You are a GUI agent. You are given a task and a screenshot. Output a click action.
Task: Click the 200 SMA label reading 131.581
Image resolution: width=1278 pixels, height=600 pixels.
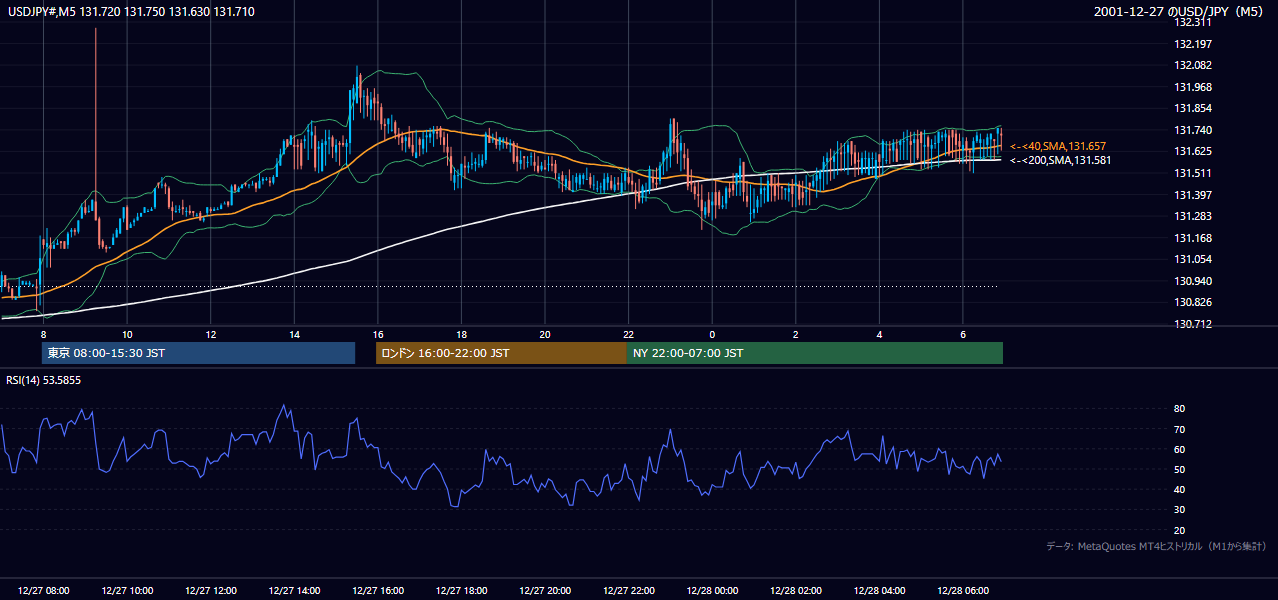pos(1060,160)
